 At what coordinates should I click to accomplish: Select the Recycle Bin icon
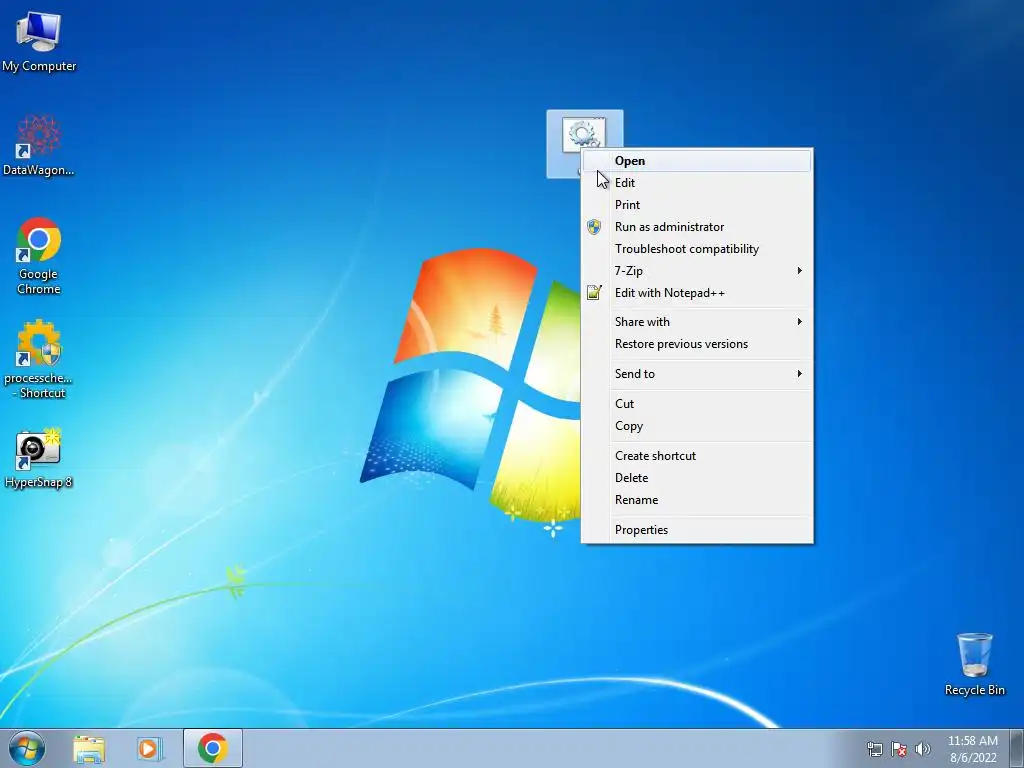point(974,664)
